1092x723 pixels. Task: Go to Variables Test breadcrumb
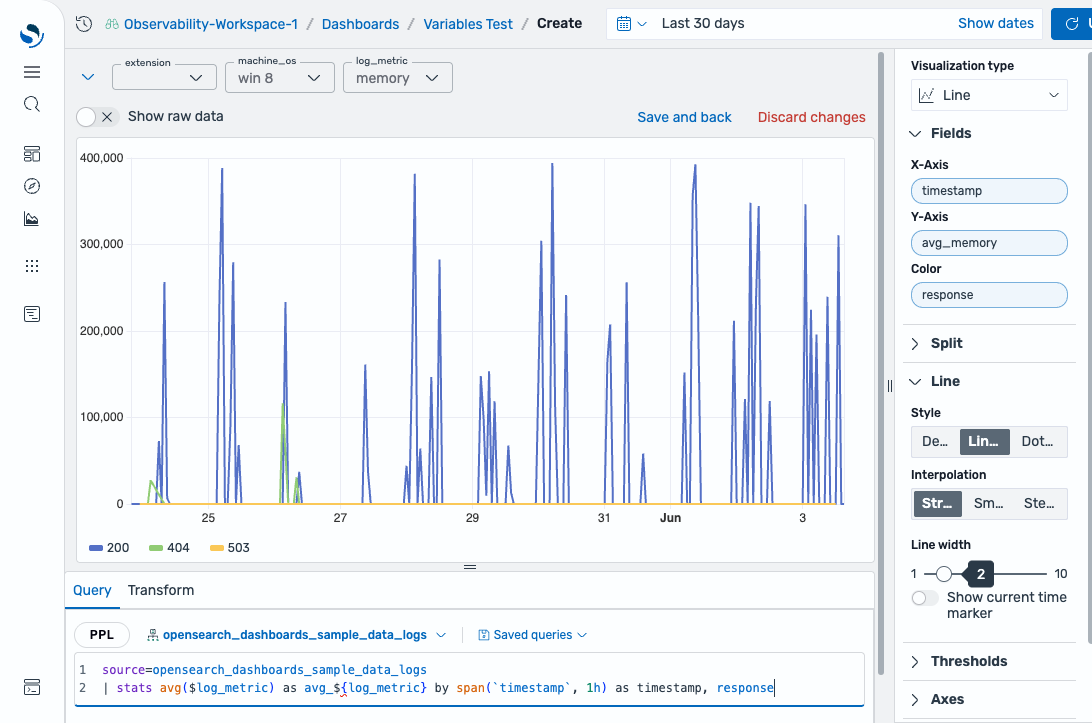468,24
